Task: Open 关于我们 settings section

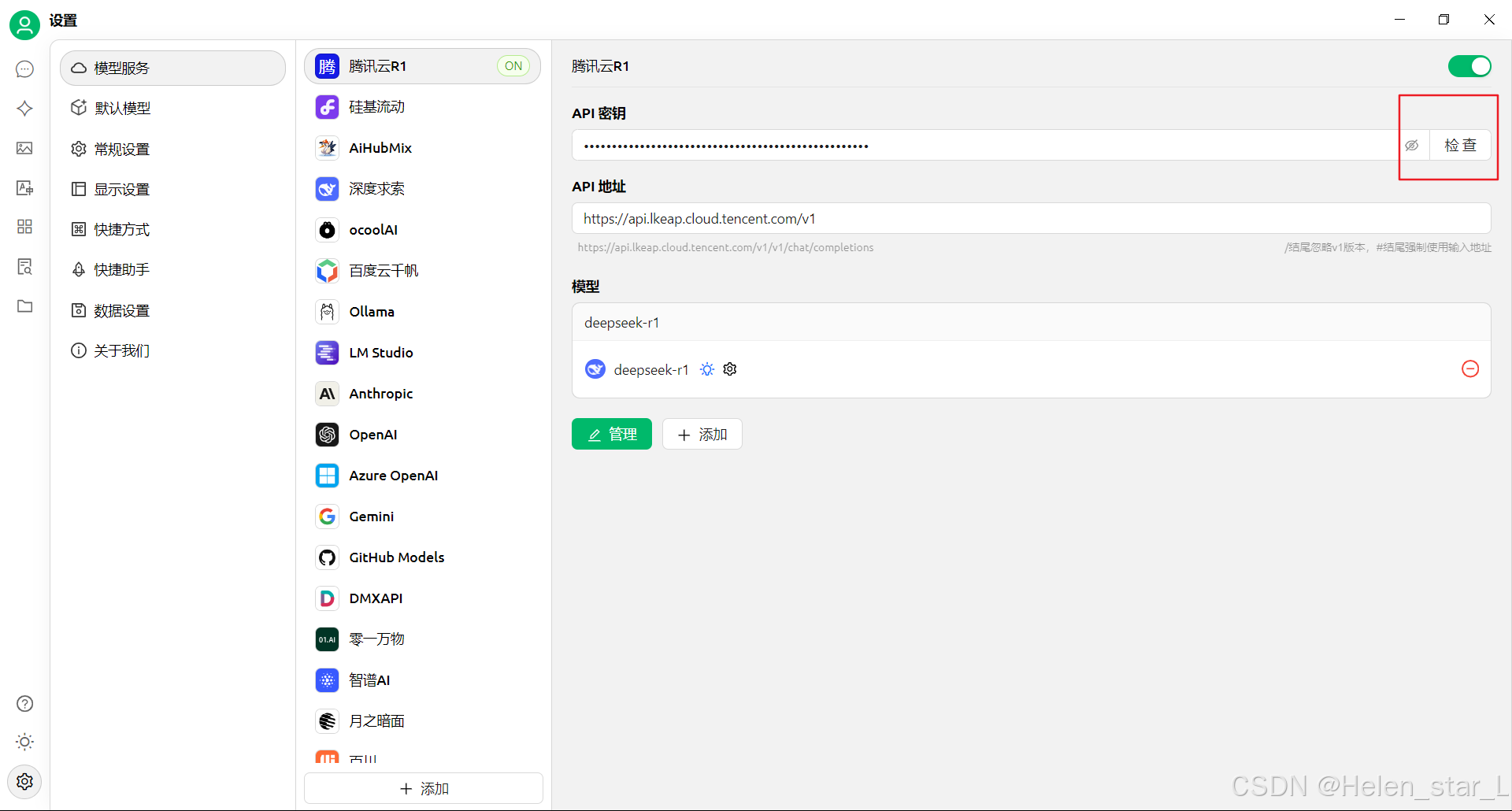Action: tap(172, 350)
